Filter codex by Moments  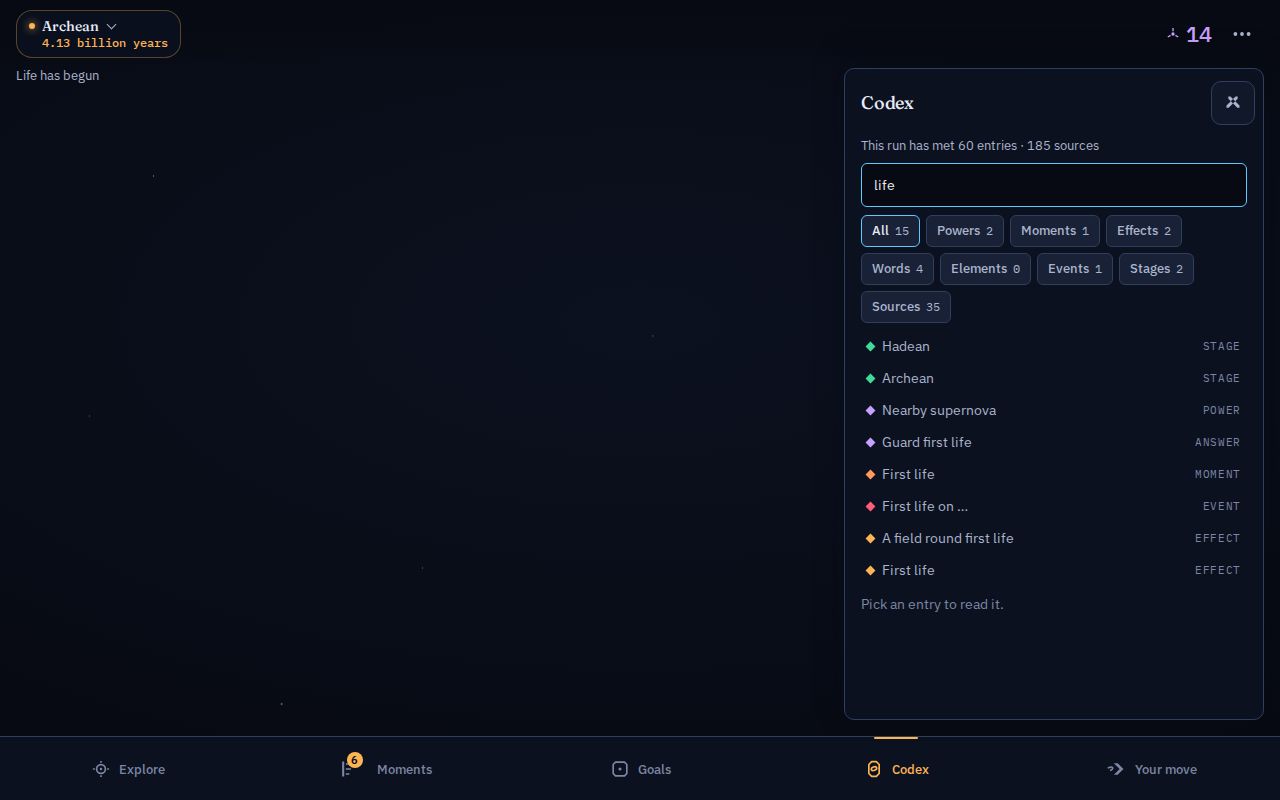click(x=1055, y=231)
